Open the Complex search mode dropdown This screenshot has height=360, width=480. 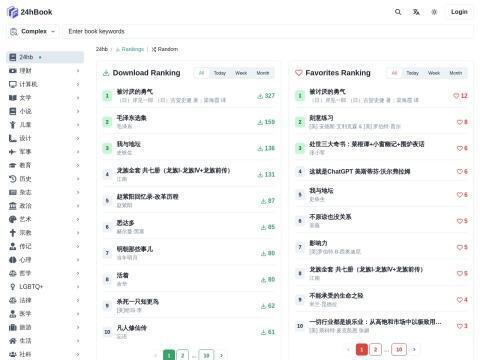pos(33,31)
